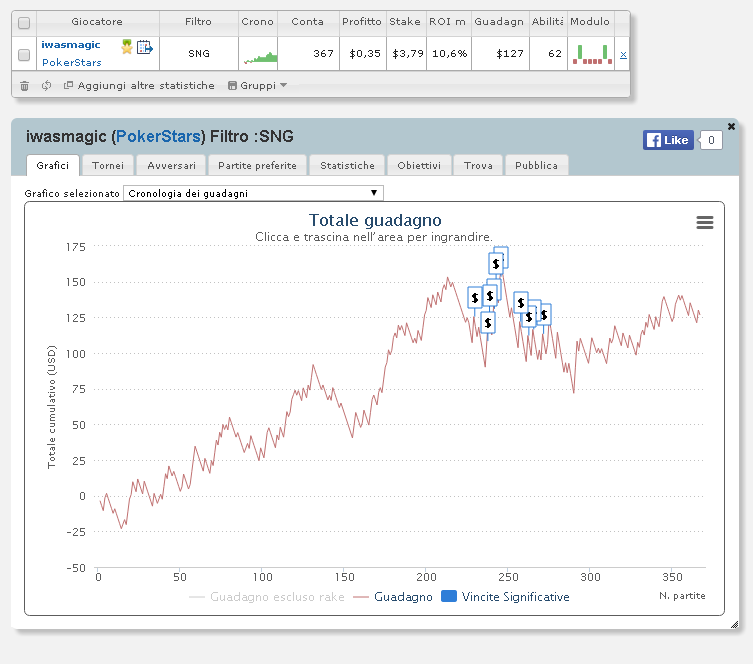The image size is (753, 664).
Task: Sort by the Filtro column header
Action: pos(198,22)
